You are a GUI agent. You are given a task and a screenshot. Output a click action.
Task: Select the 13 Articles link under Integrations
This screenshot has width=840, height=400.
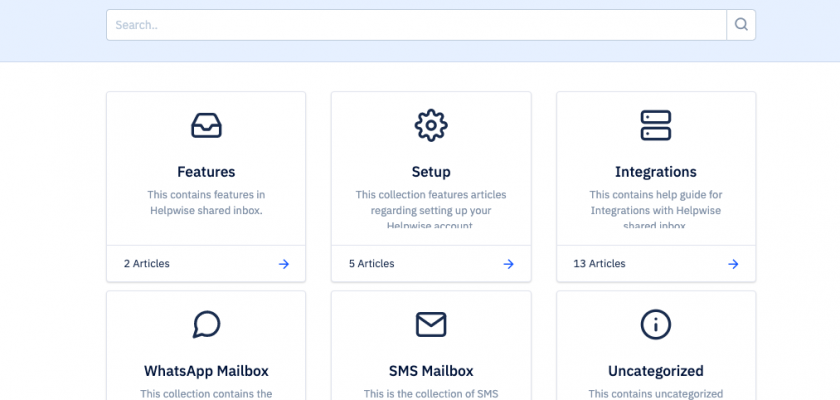[599, 264]
